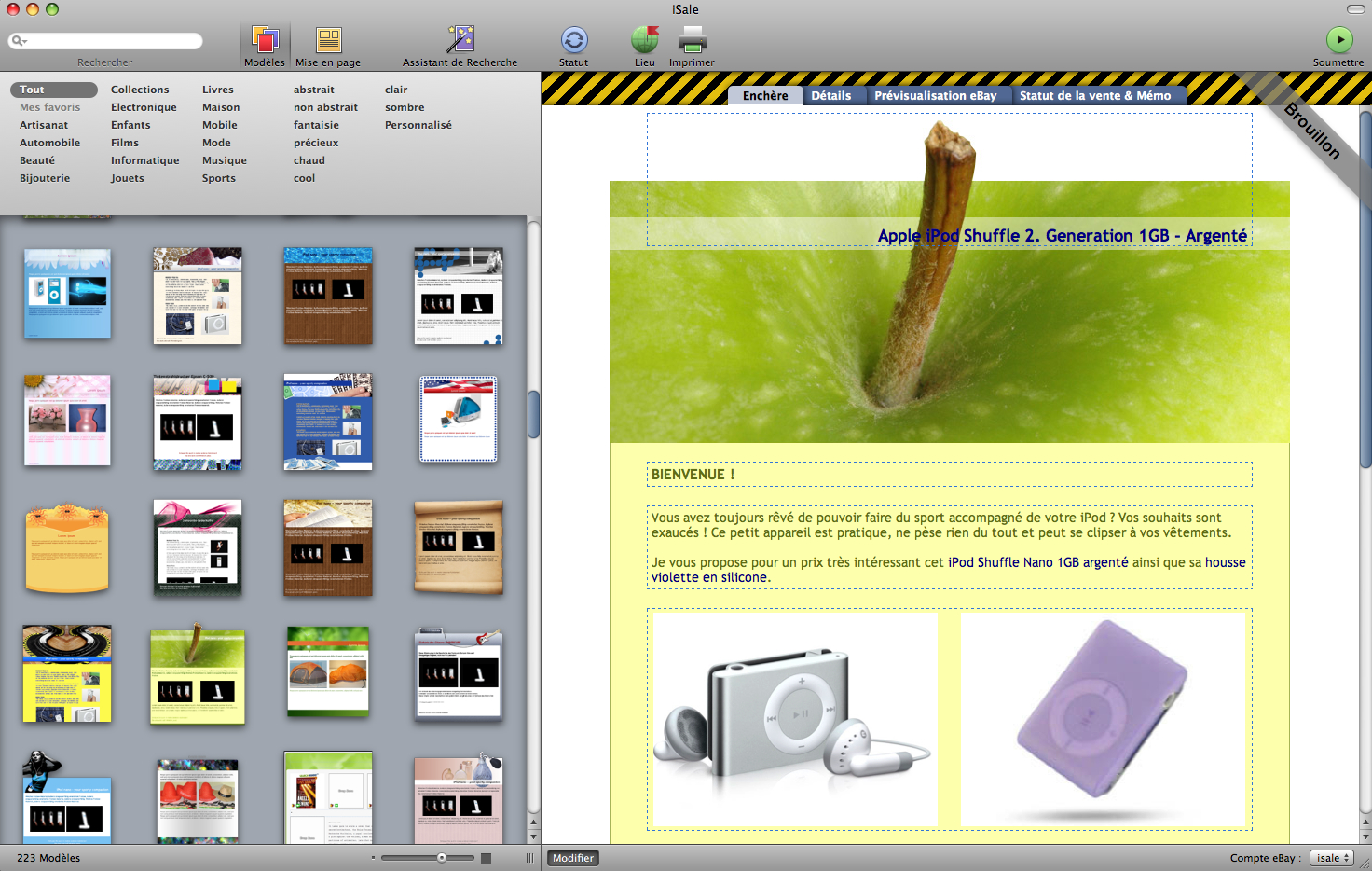This screenshot has width=1372, height=871.
Task: Filter by the clair style
Action: [x=396, y=90]
